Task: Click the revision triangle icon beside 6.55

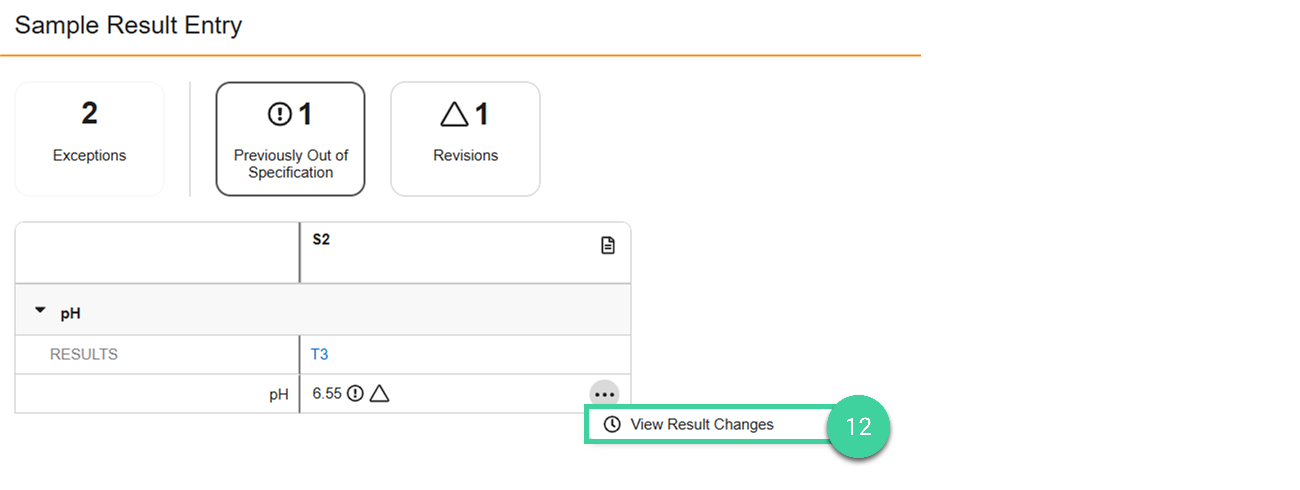Action: point(379,394)
